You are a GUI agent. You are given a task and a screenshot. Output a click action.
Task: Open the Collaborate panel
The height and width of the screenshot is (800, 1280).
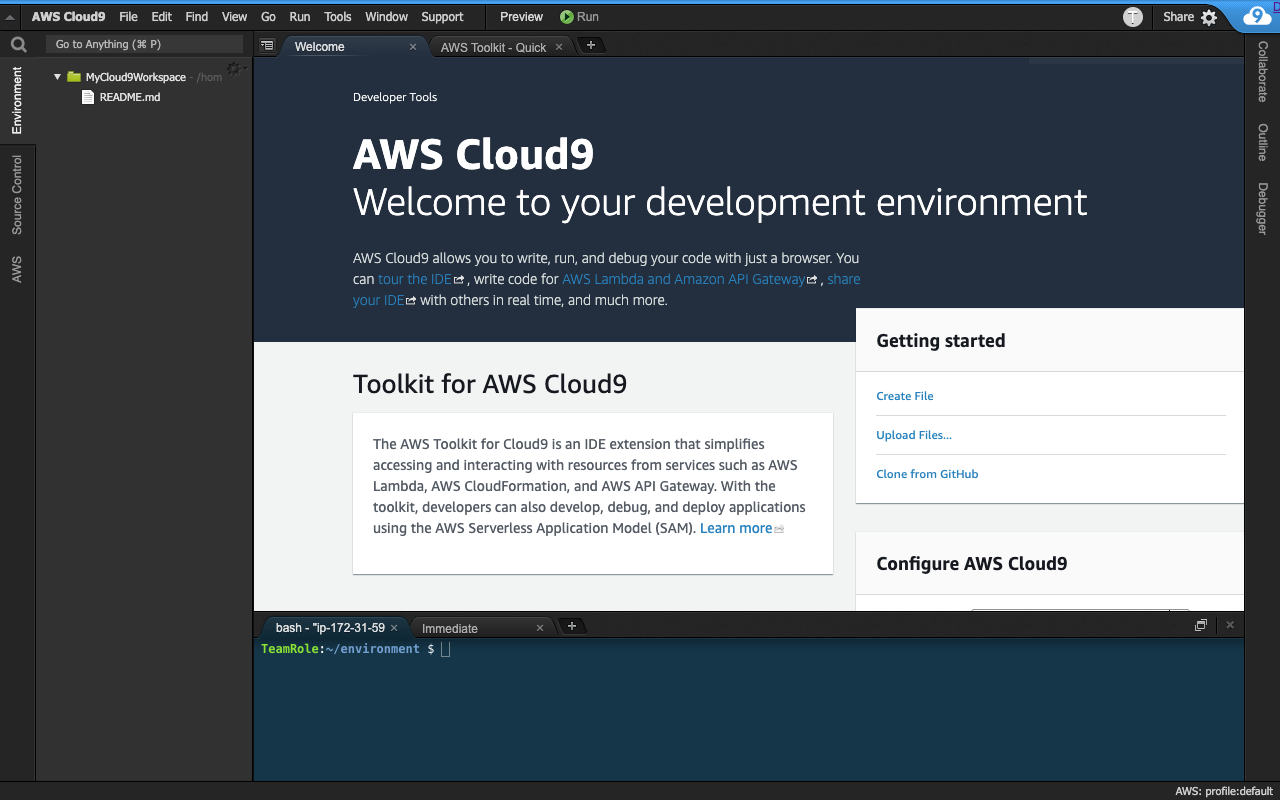click(x=1262, y=72)
